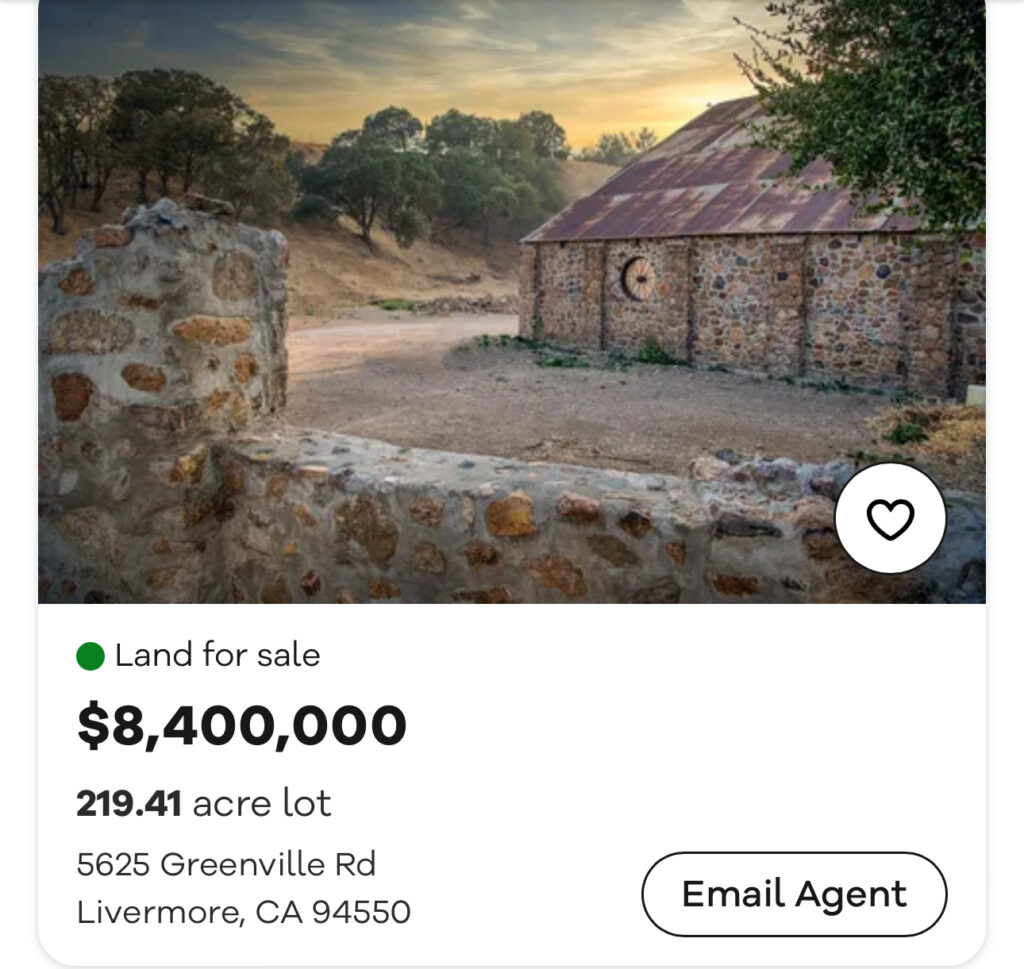The height and width of the screenshot is (969, 1024).
Task: Select the 5625 Greenville Rd address
Action: tap(226, 864)
